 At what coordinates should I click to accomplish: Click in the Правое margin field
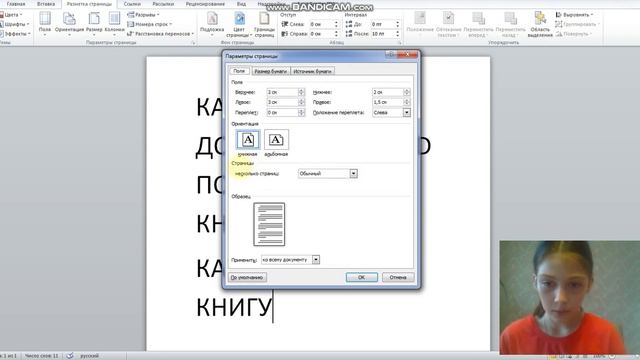387,102
